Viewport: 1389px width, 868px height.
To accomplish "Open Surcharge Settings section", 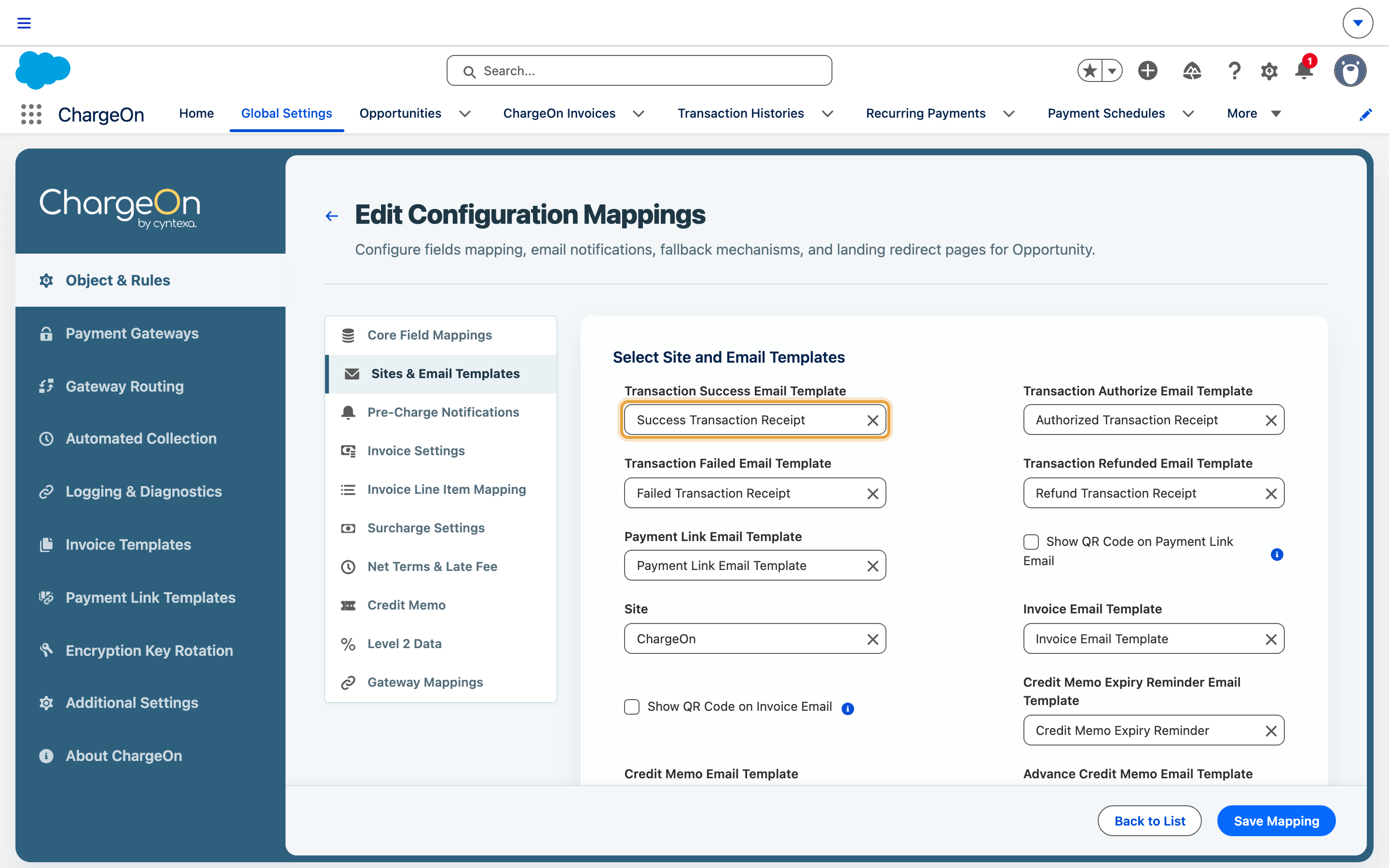I will tap(441, 528).
